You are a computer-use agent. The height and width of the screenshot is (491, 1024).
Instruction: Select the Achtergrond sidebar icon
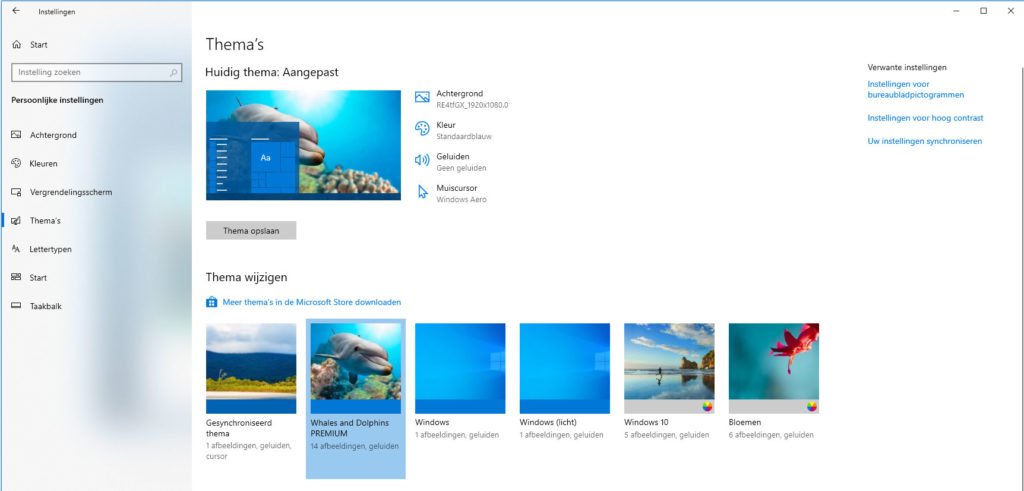click(x=16, y=135)
